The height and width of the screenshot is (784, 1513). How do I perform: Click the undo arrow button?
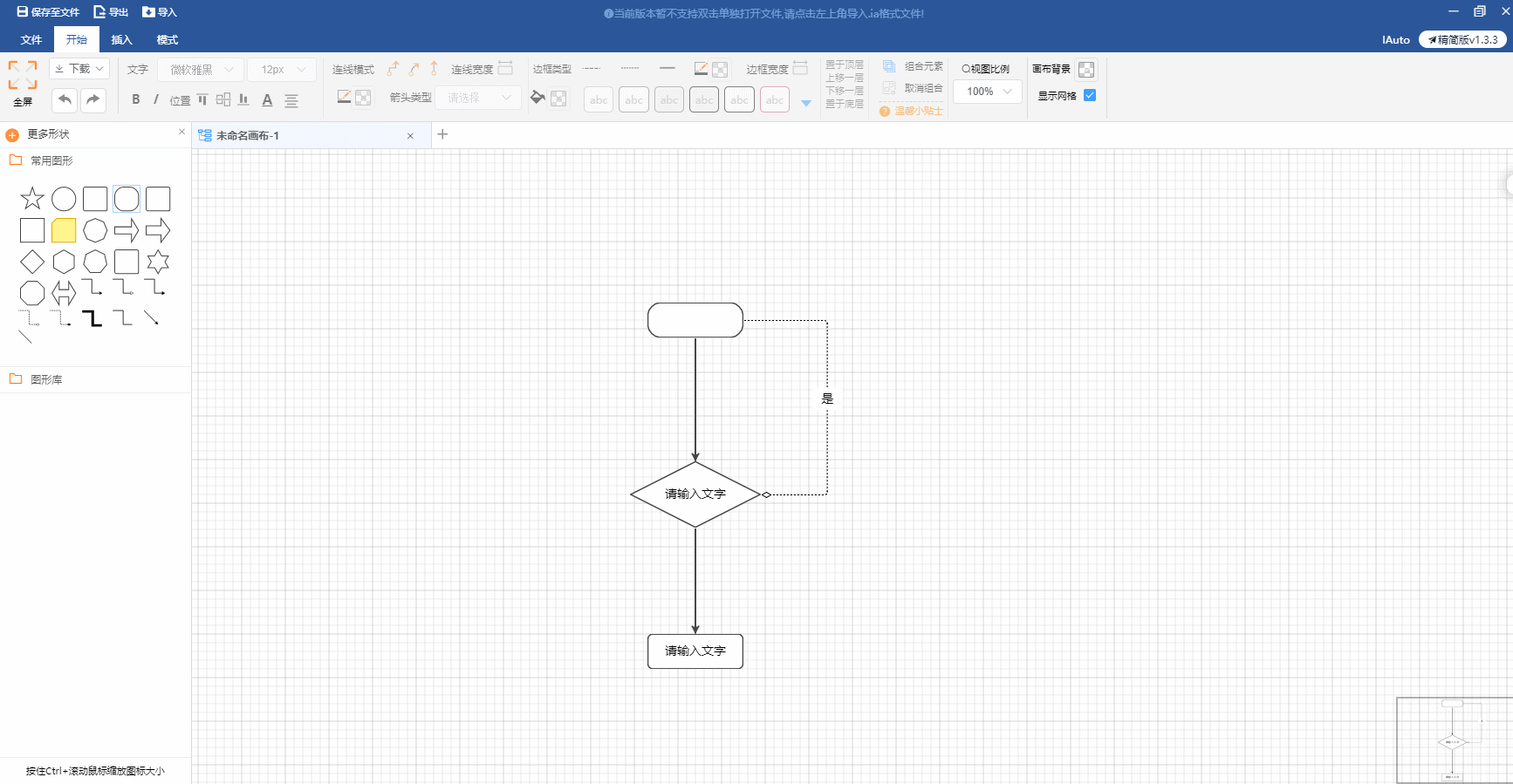pyautogui.click(x=65, y=100)
